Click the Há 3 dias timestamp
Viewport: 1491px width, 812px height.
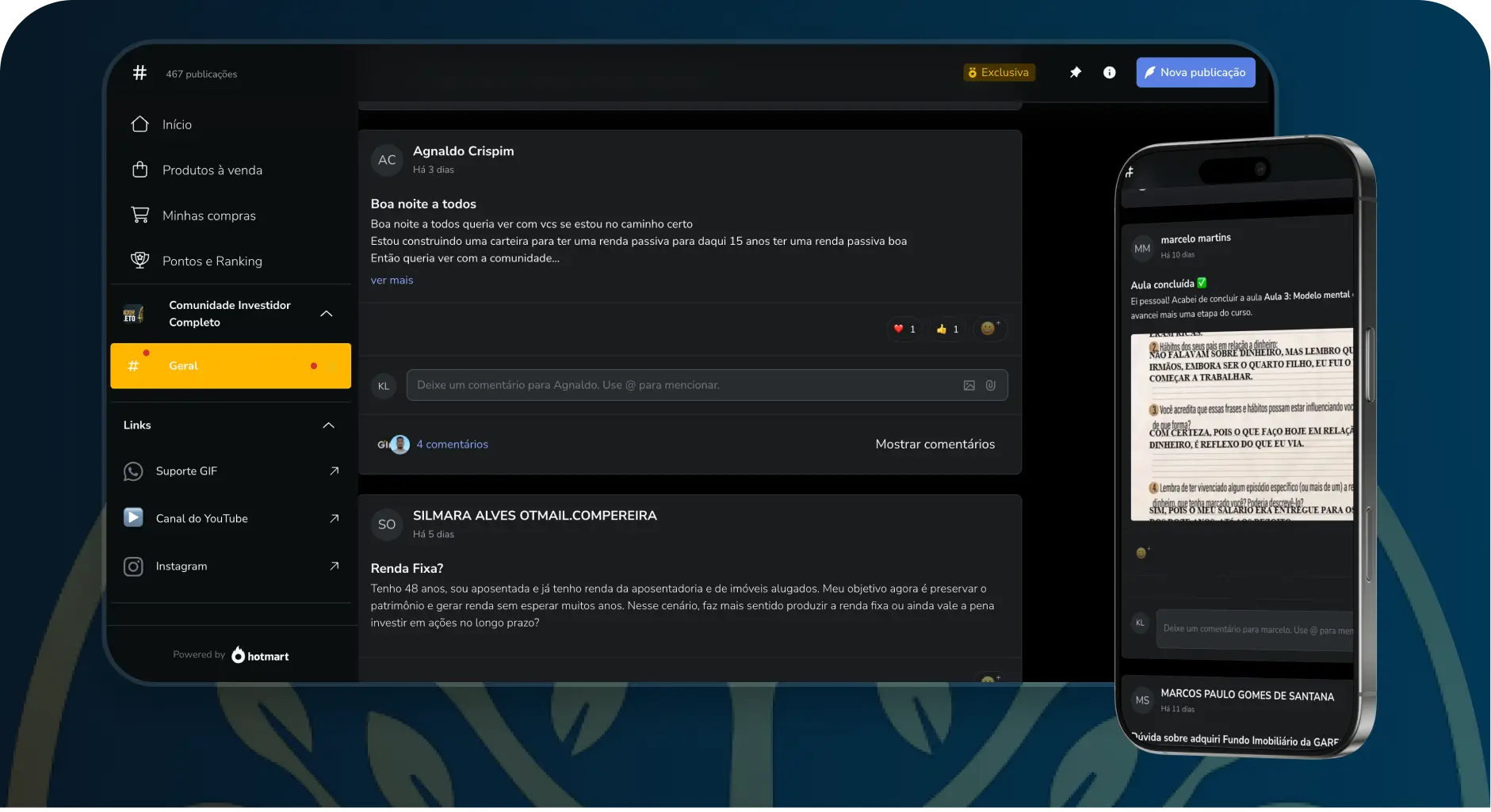[x=434, y=170]
